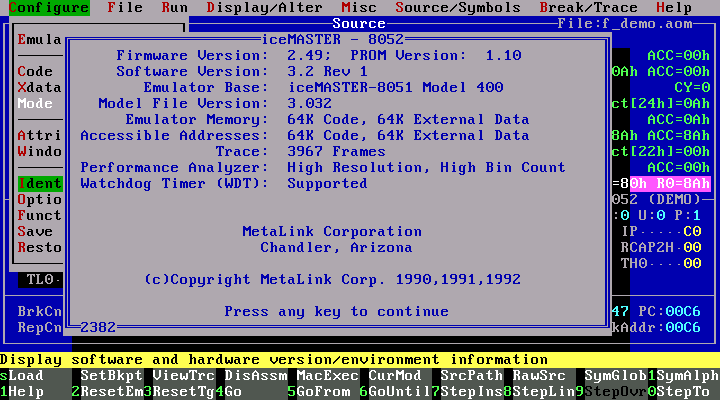The height and width of the screenshot is (400, 720).
Task: Click the RawSrc function key label
Action: 539,376
